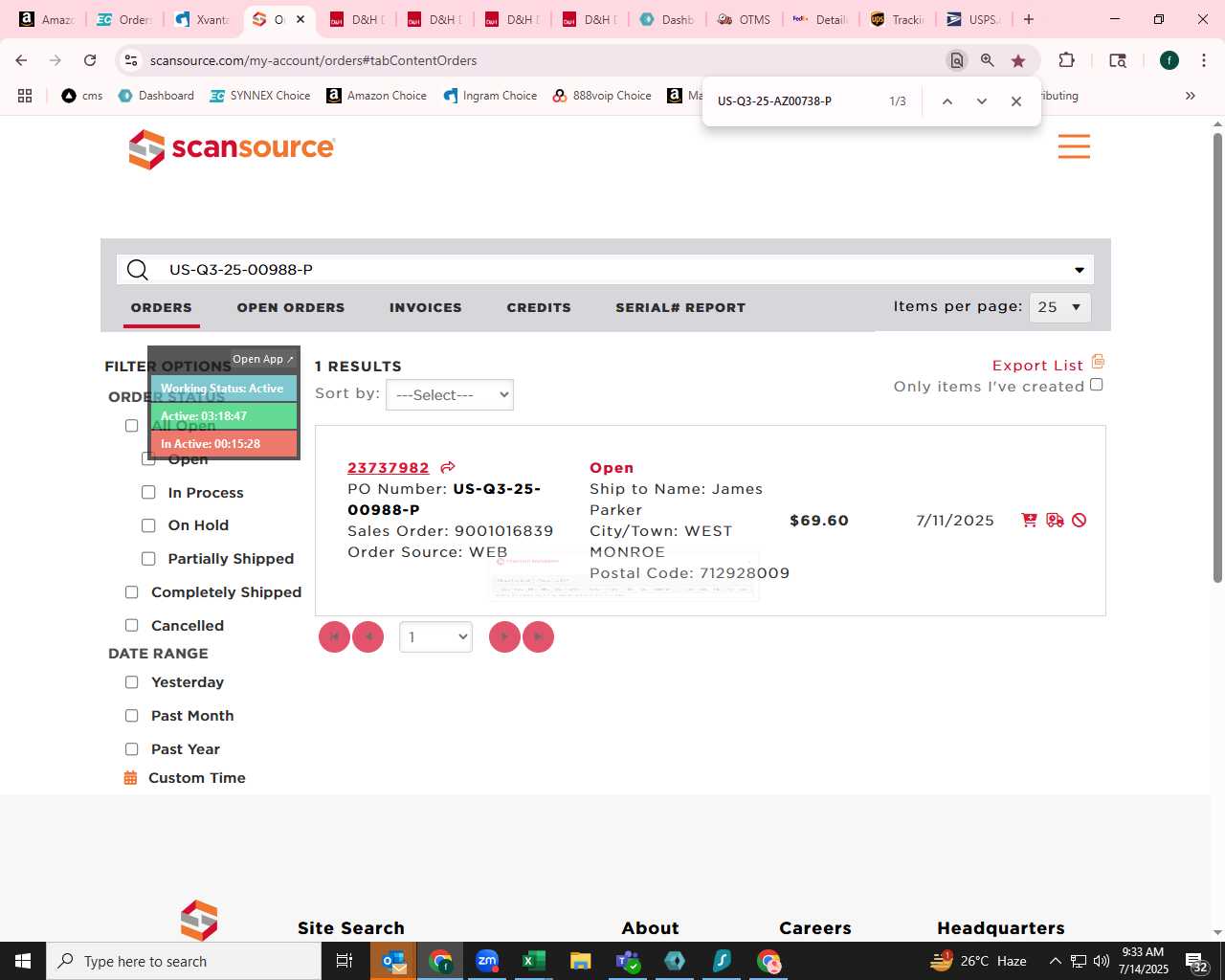Click the shipment truck icon for order 23737982

coord(1055,520)
